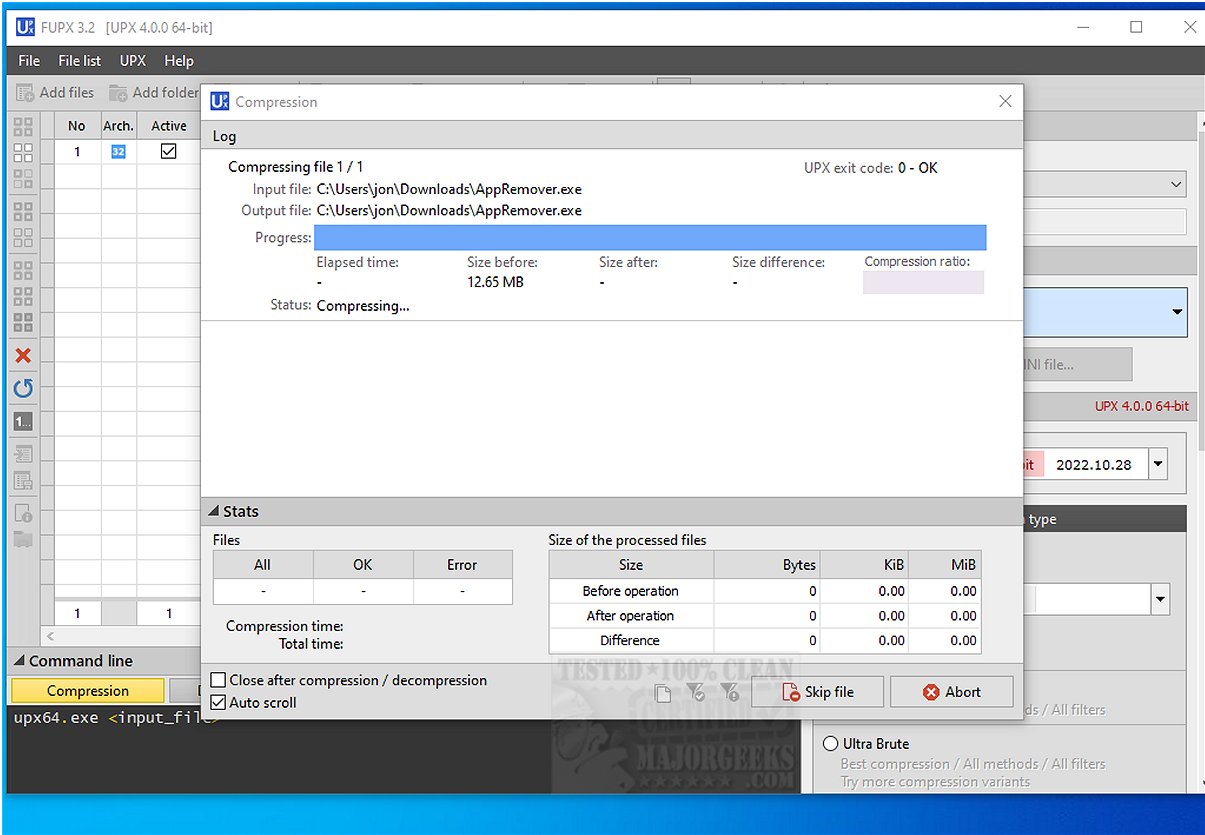
Task: Click the Arch. column header
Action: 118,125
